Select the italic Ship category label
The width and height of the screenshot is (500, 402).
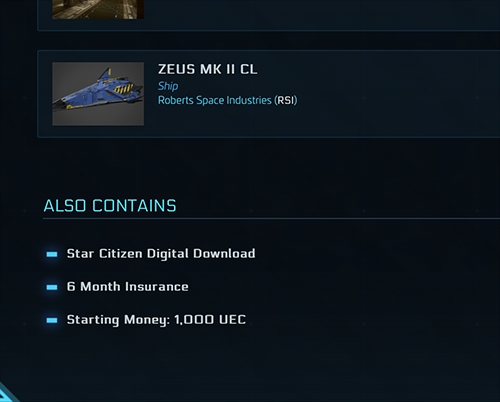168,86
